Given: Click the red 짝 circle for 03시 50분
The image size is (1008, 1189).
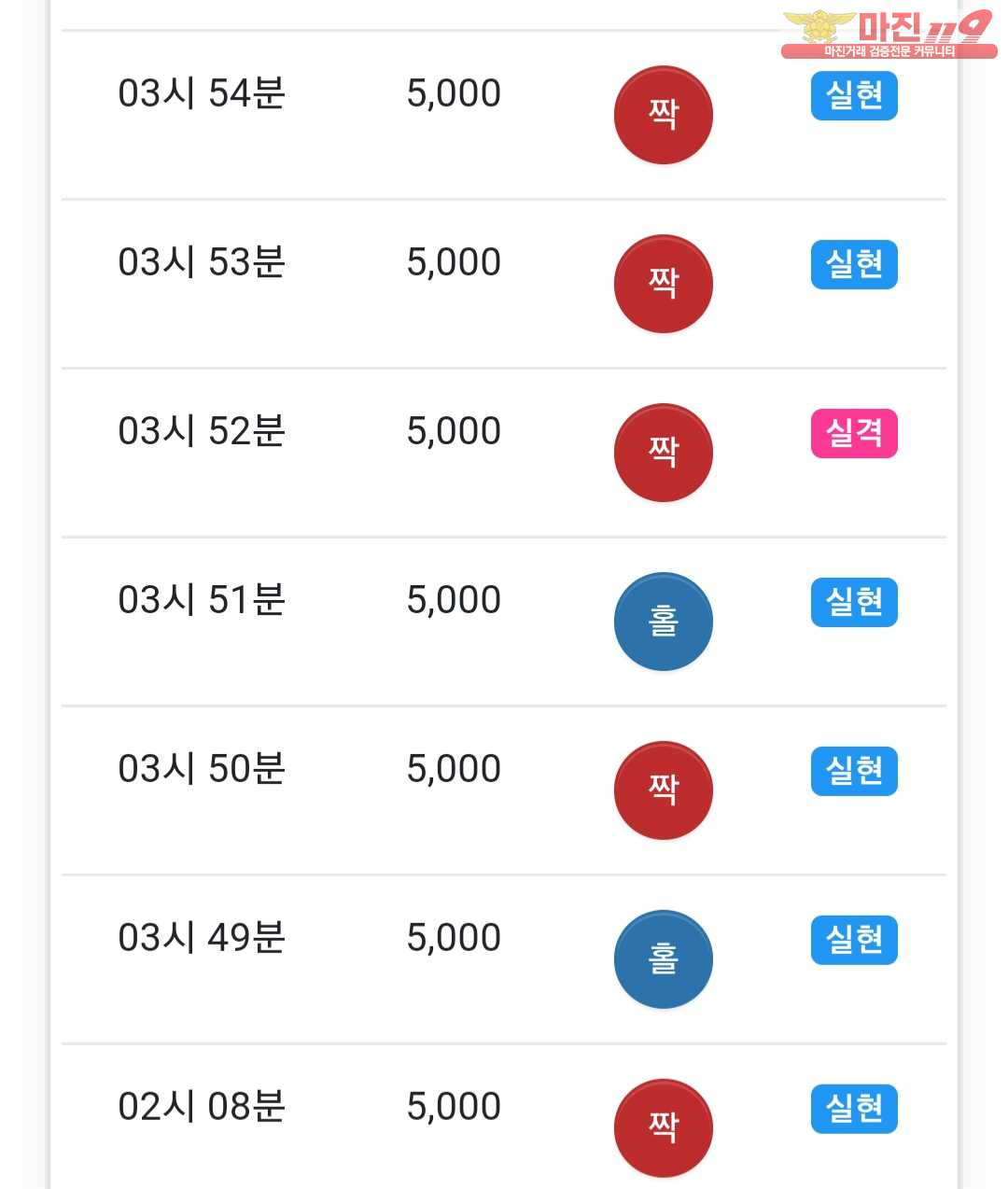Looking at the screenshot, I should (663, 790).
